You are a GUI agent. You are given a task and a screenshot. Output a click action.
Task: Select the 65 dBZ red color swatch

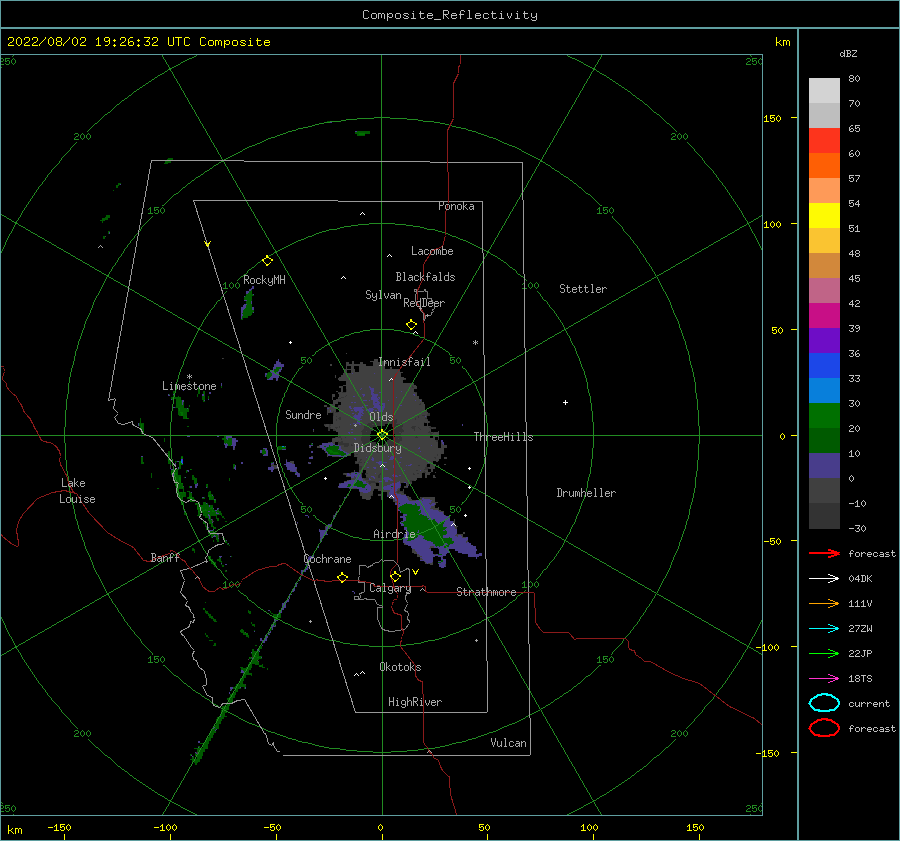824,141
